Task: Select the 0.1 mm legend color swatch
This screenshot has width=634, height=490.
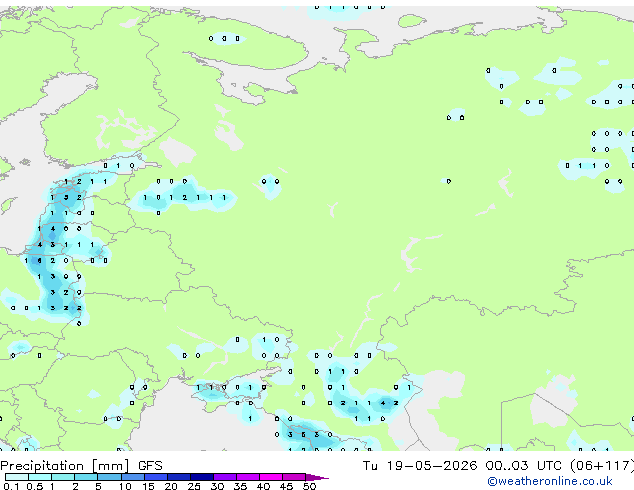Action: (x=17, y=477)
